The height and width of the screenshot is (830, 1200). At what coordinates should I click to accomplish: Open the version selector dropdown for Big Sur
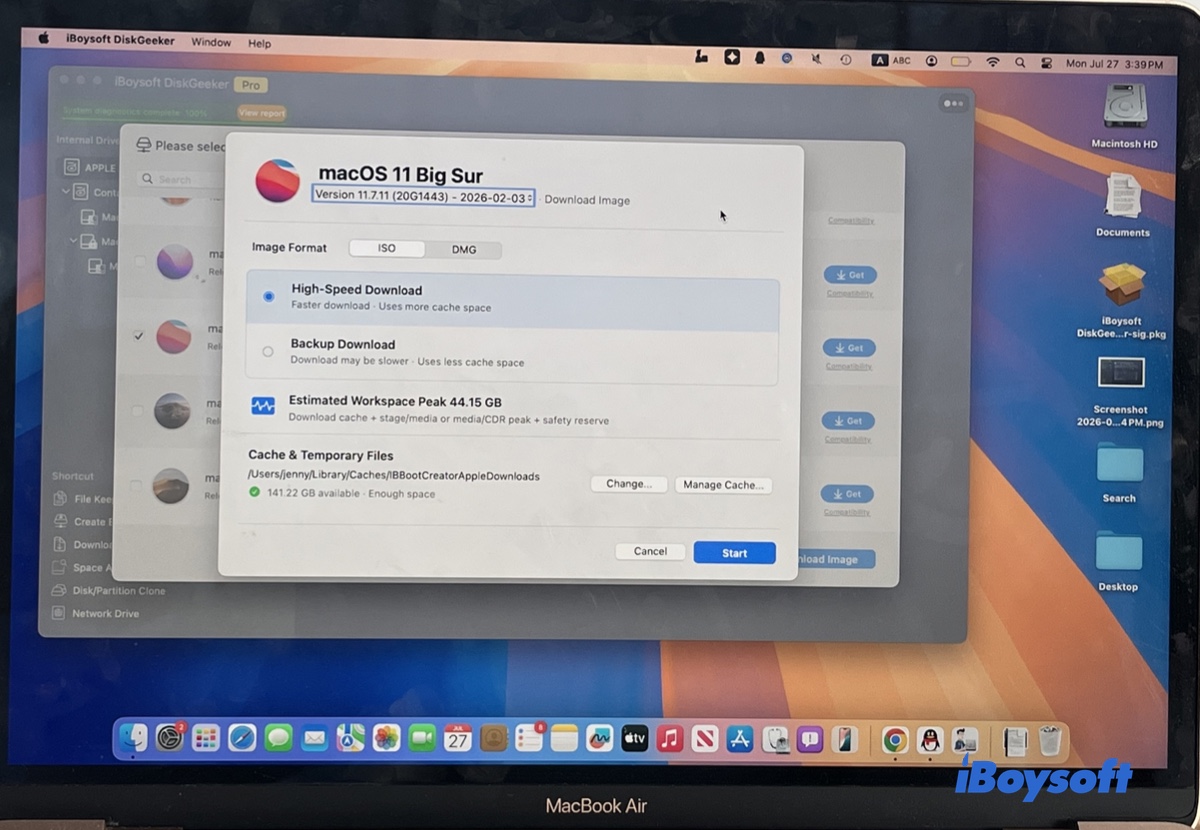pyautogui.click(x=423, y=196)
